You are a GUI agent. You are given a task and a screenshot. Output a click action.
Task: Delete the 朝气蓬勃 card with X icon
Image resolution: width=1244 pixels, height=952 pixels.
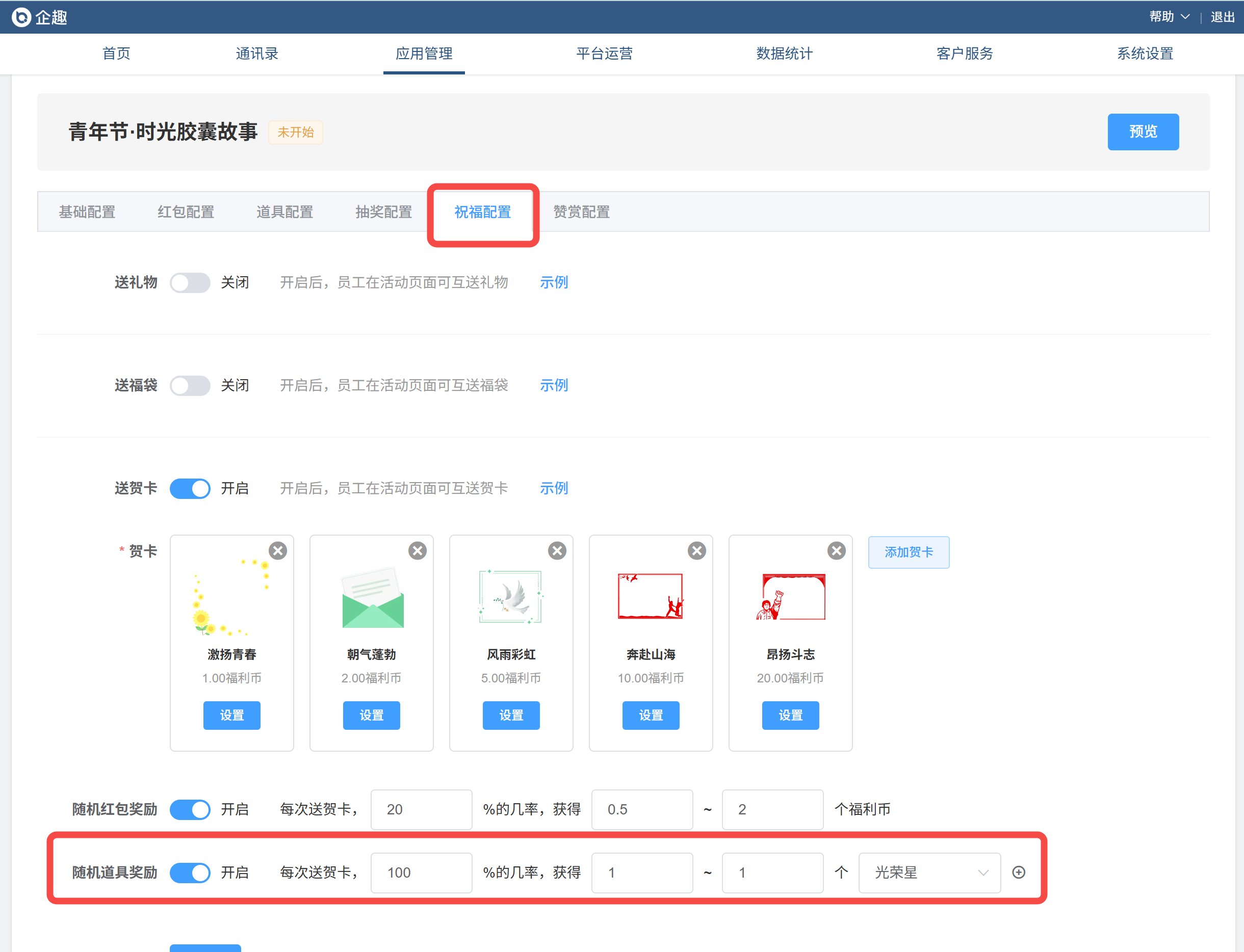[418, 551]
